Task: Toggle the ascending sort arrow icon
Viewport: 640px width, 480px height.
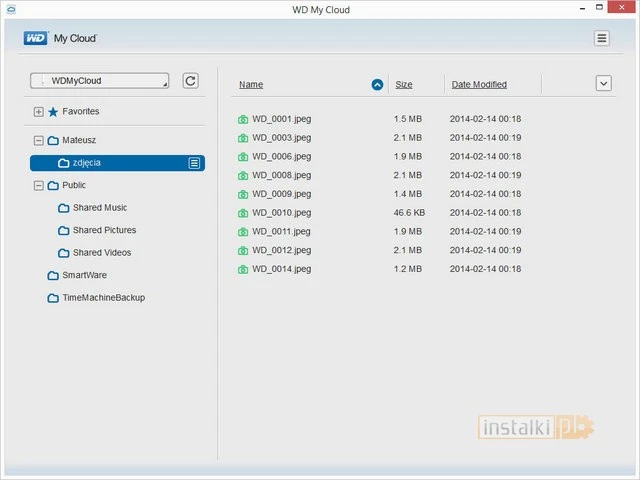Action: (x=377, y=85)
